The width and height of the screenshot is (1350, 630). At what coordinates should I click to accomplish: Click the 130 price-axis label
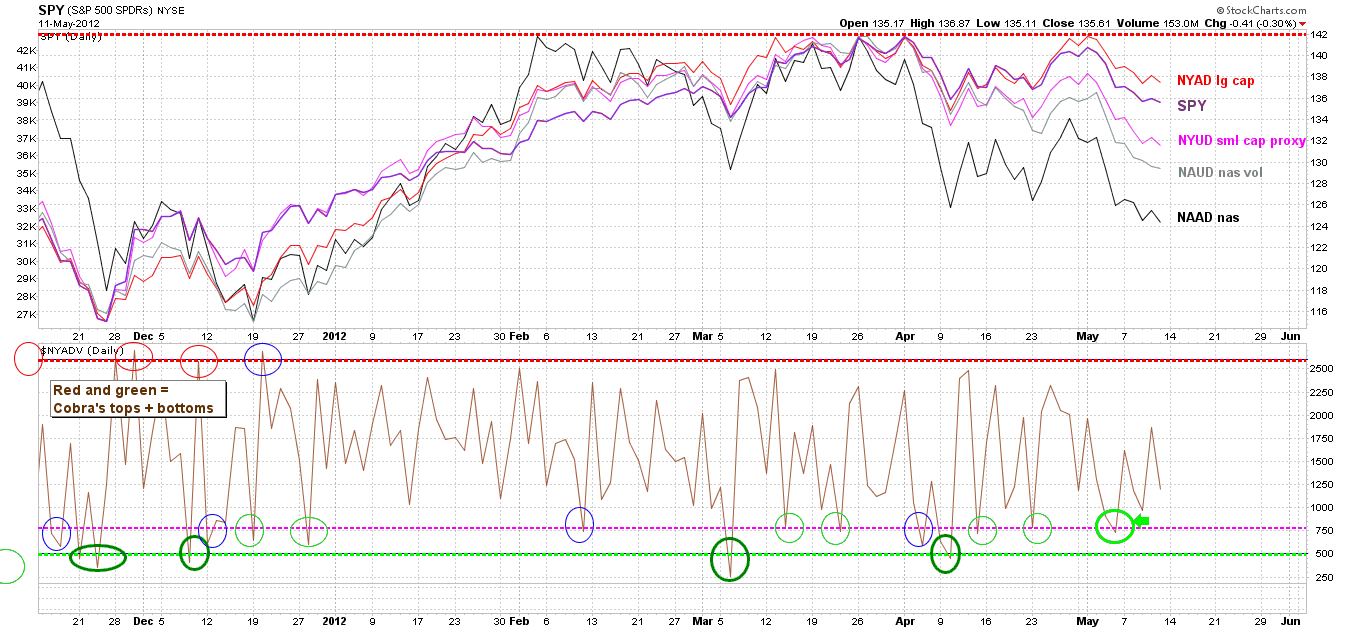[1318, 162]
